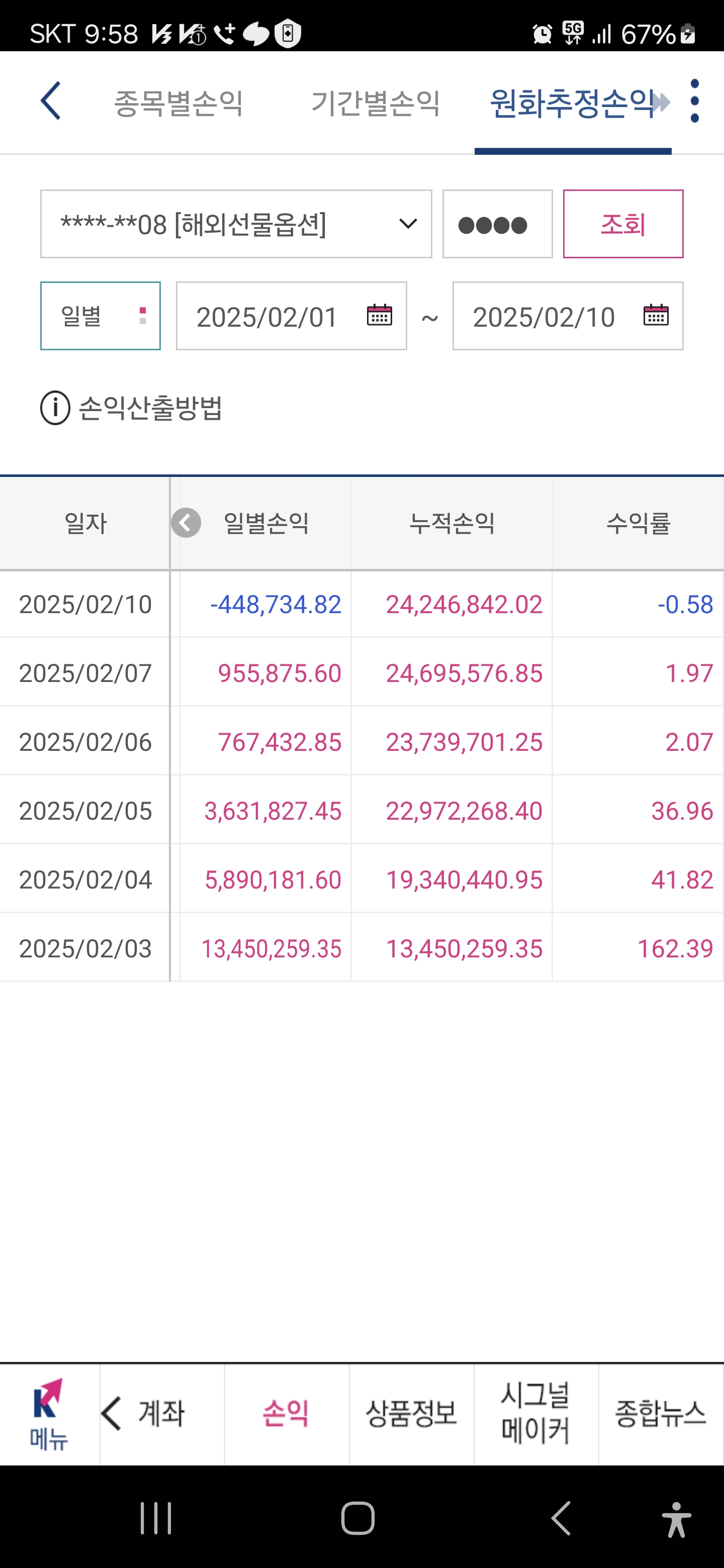The height and width of the screenshot is (1568, 724).
Task: Open the account dropdown 해외선물옵션
Action: pyautogui.click(x=236, y=224)
